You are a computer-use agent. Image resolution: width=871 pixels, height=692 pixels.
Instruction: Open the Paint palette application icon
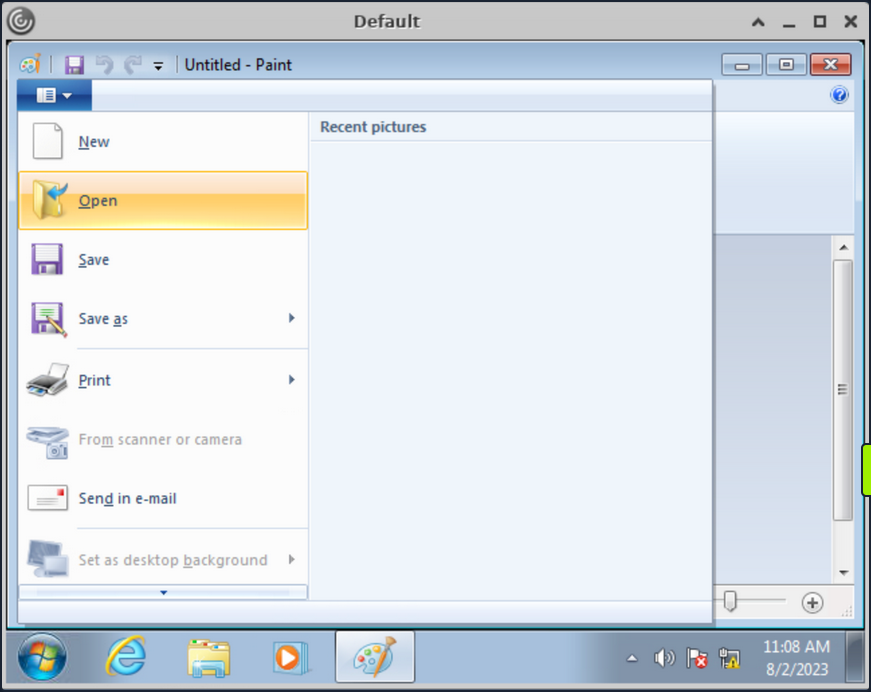click(x=28, y=64)
